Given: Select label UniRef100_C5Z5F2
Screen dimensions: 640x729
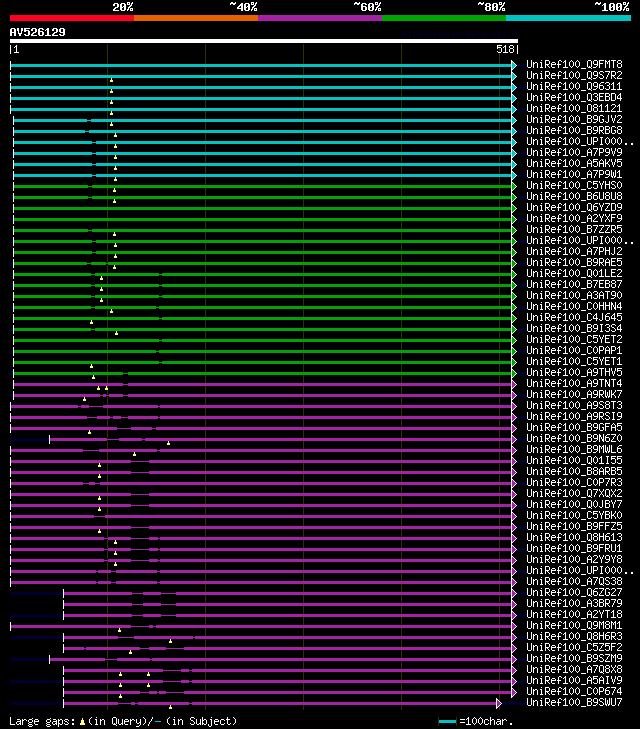Looking at the screenshot, I should (574, 648).
